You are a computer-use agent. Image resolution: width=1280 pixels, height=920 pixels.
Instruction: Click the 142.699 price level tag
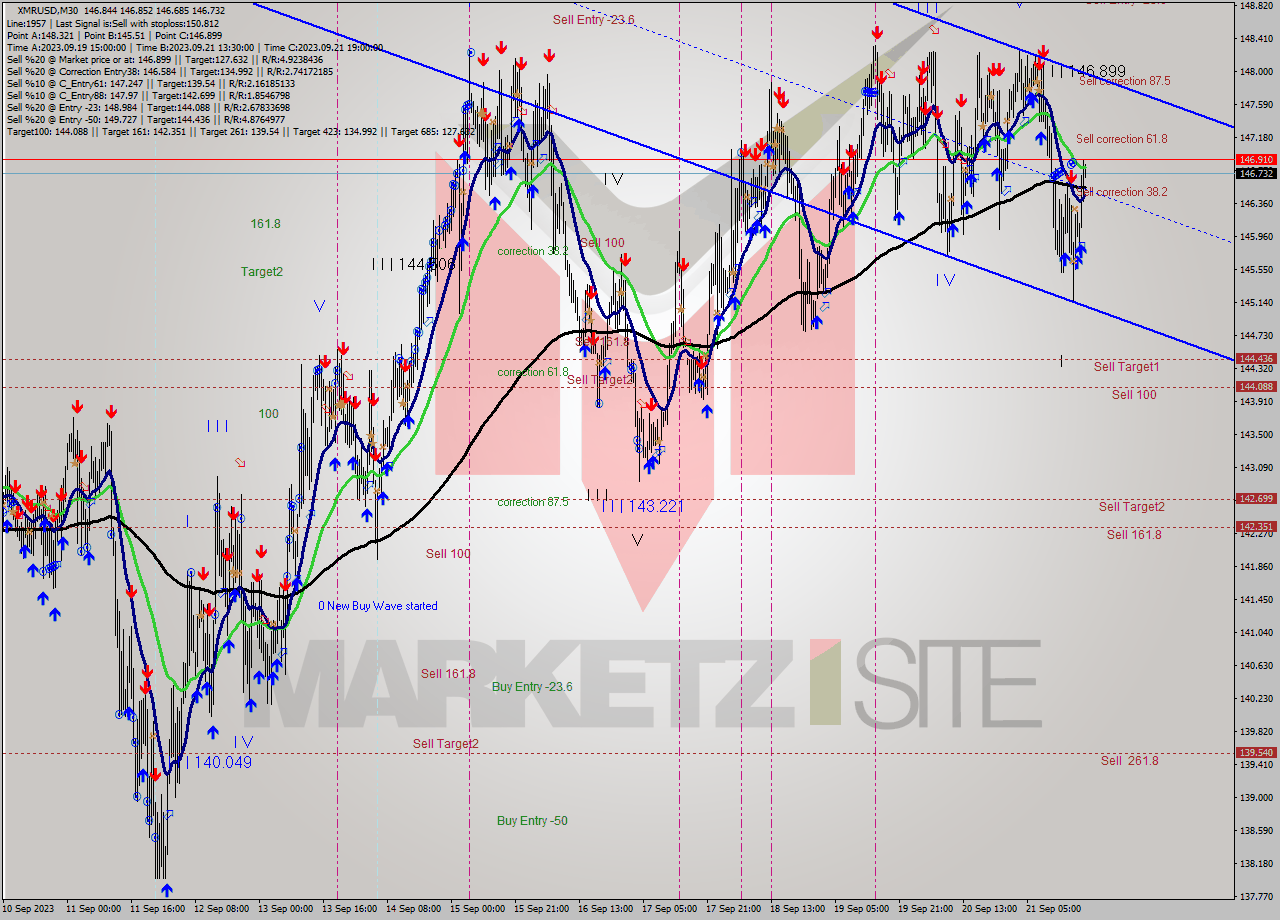[x=1256, y=499]
